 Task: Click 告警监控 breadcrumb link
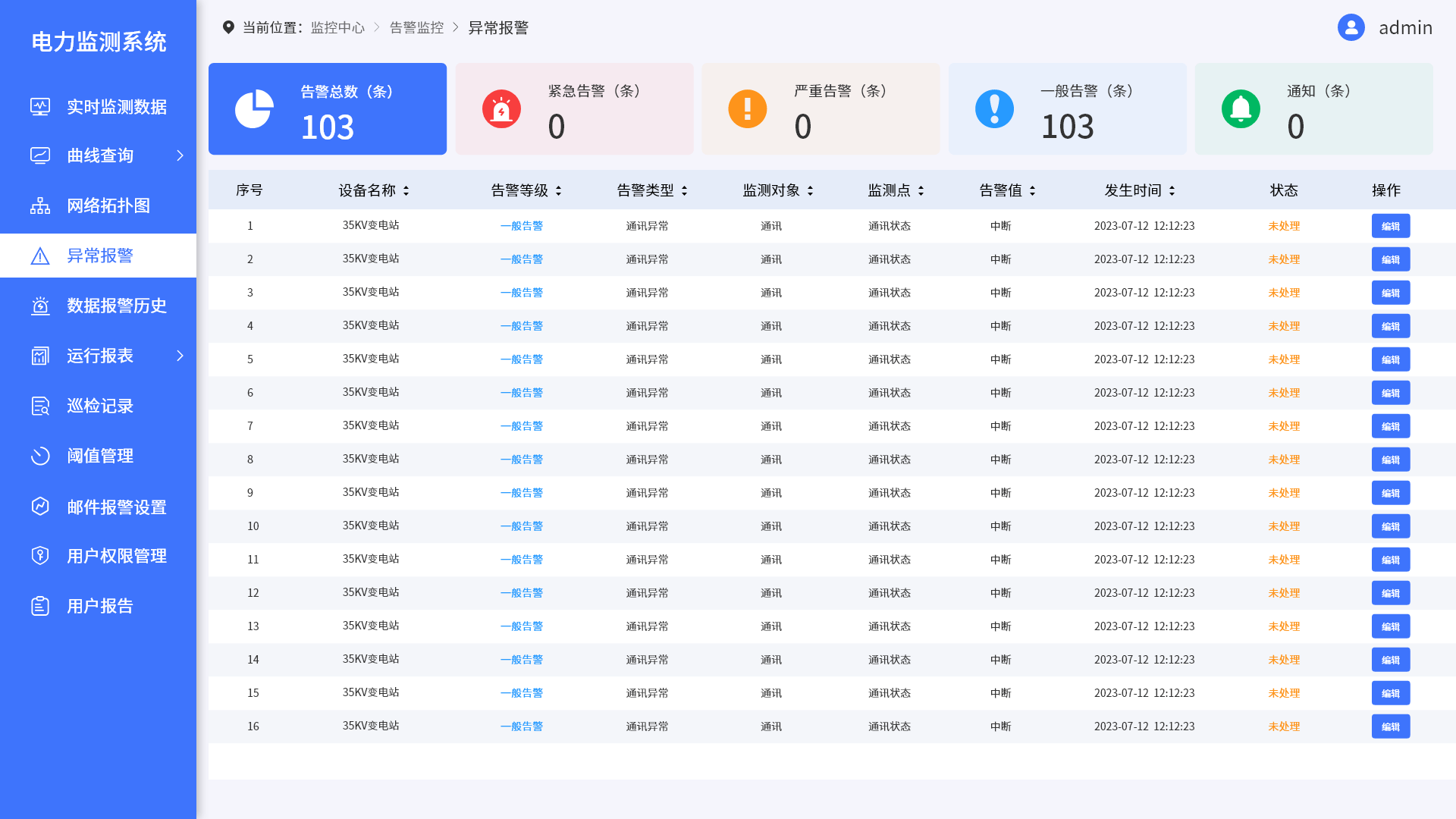416,27
